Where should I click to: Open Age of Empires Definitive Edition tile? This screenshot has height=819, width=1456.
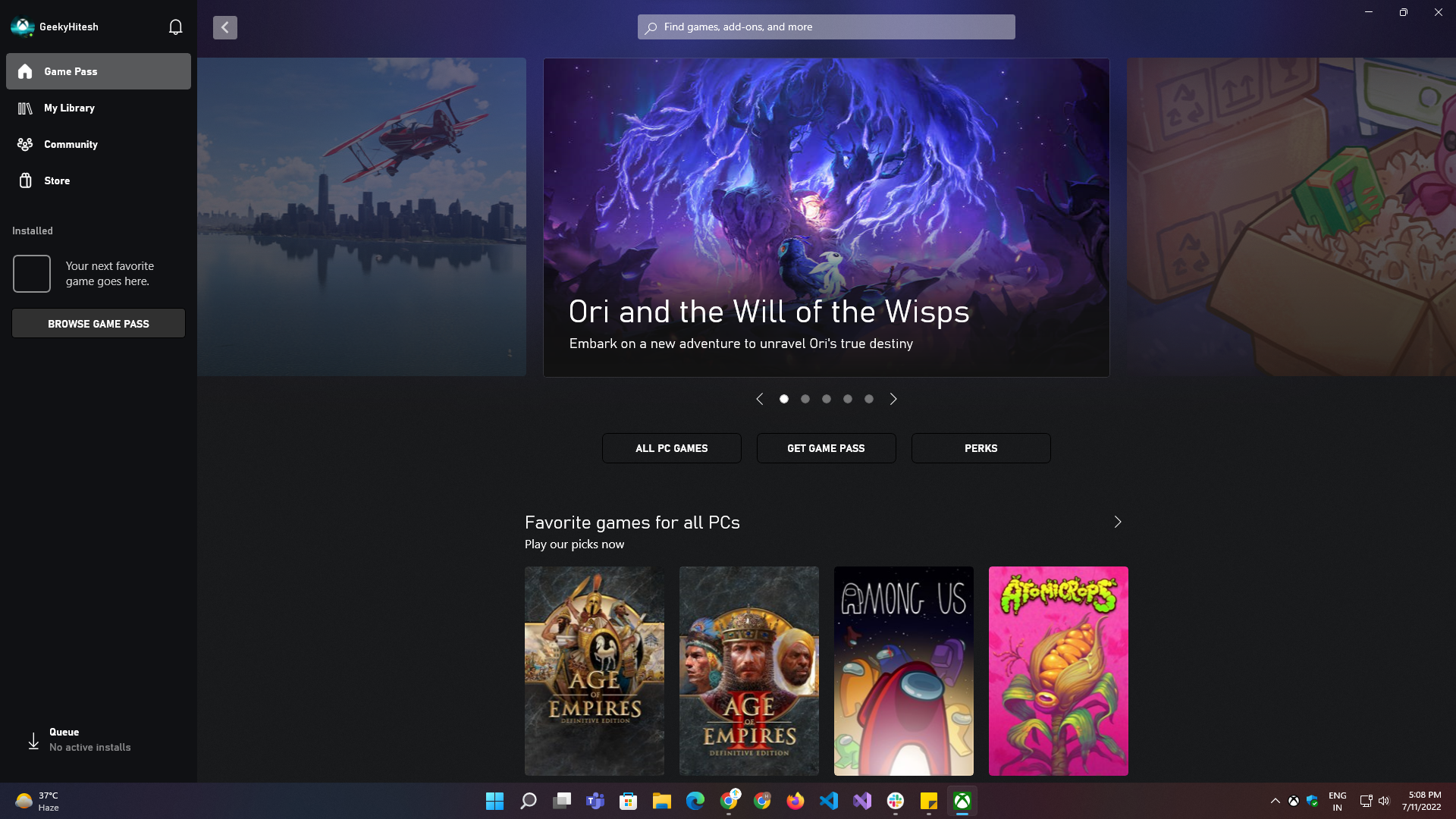[x=595, y=671]
